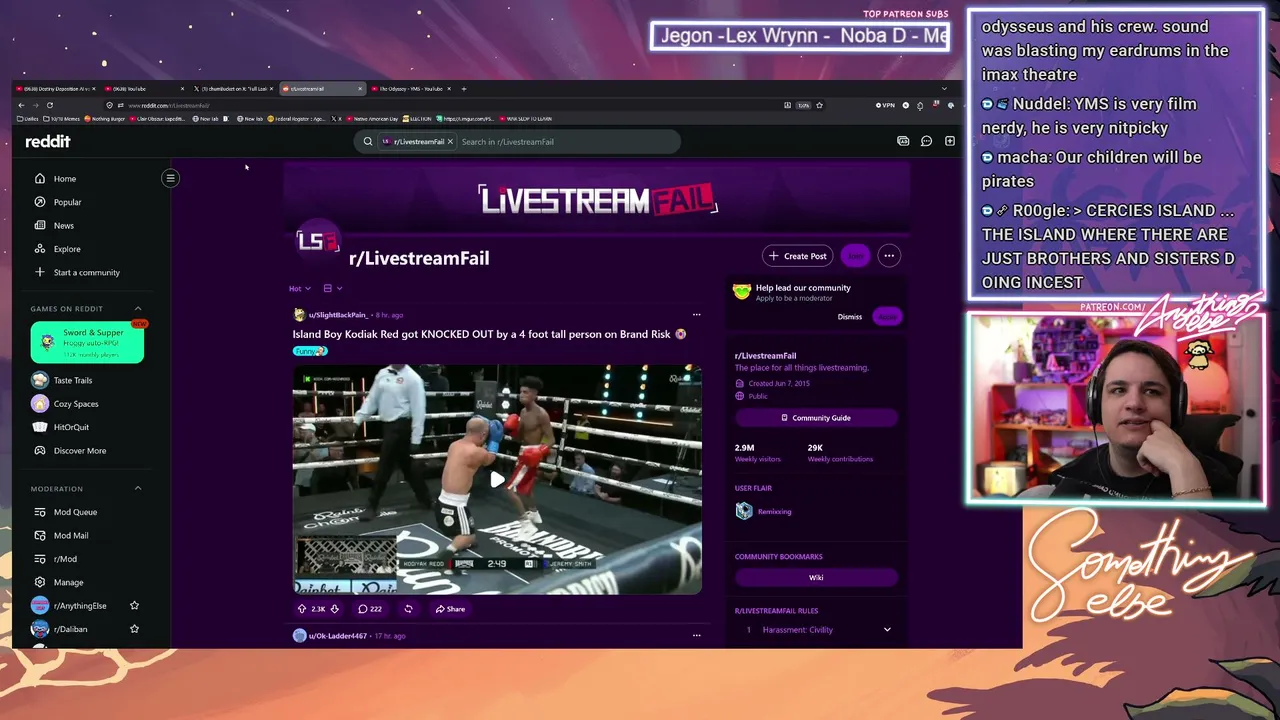
Task: Click the VPN indicator in browser toolbar
Action: tap(885, 105)
